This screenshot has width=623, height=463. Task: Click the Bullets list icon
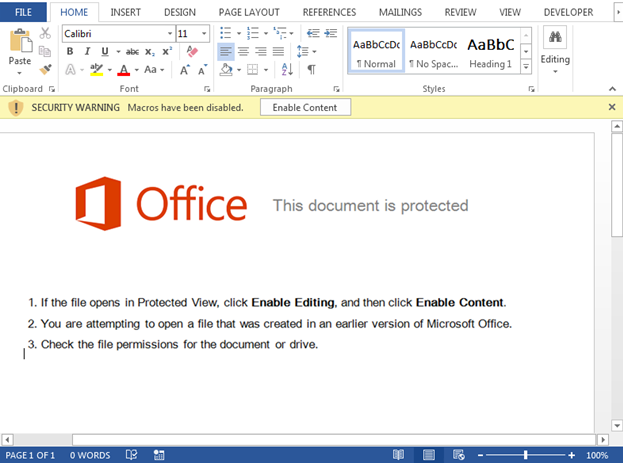click(x=226, y=33)
